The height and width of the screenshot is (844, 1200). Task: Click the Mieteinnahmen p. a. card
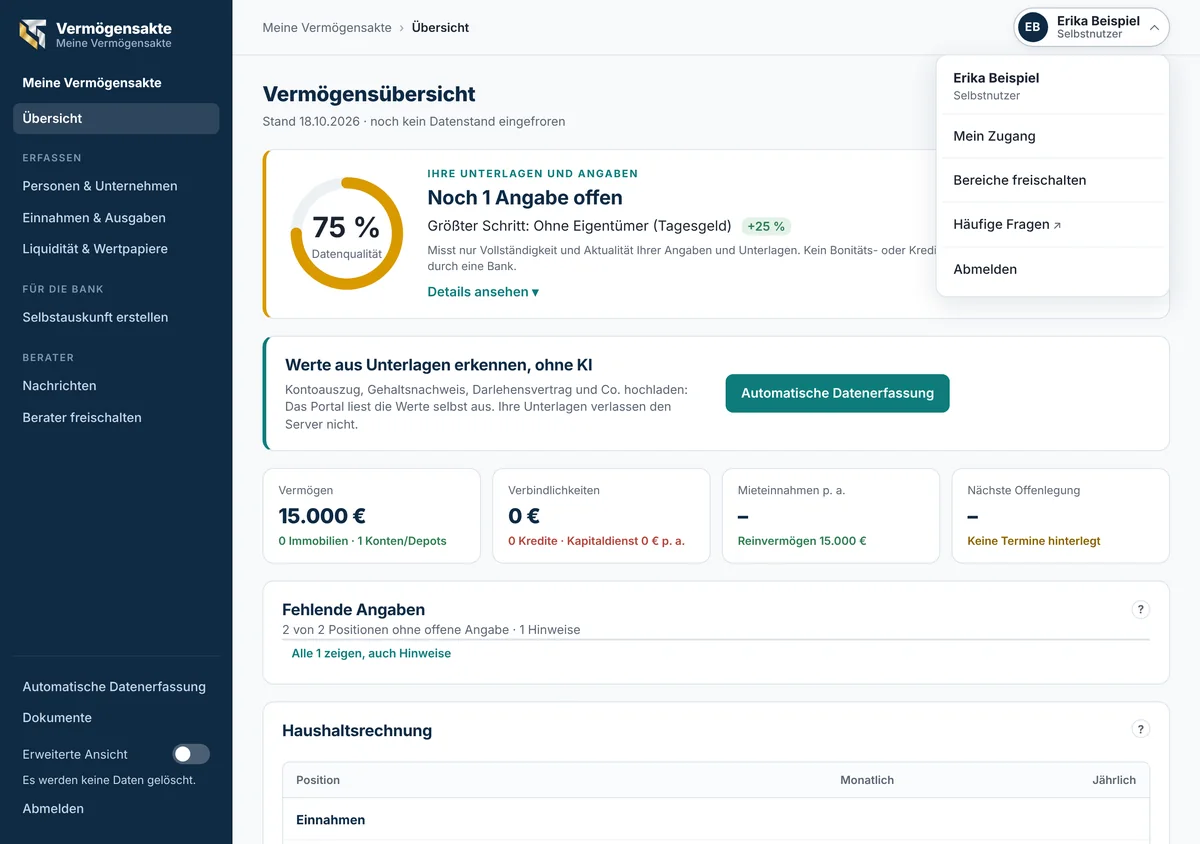coord(831,516)
